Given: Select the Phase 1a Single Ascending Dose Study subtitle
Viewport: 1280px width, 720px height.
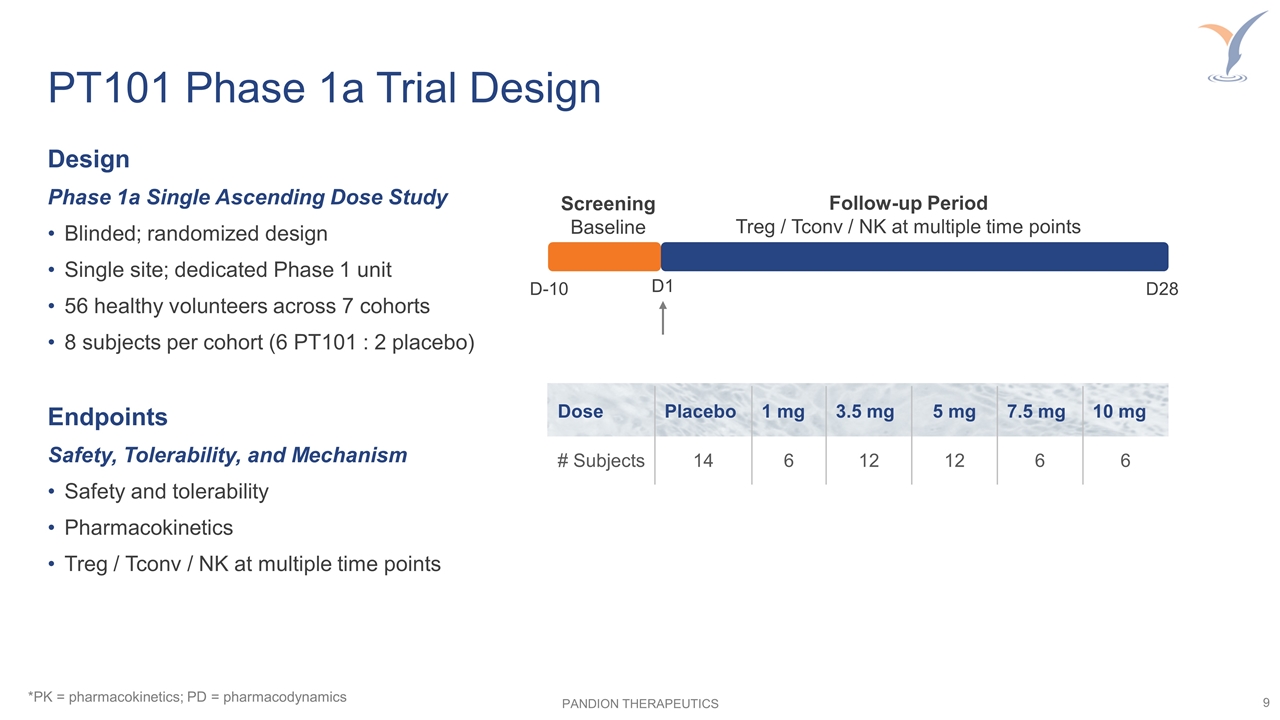Looking at the screenshot, I should click(x=248, y=198).
